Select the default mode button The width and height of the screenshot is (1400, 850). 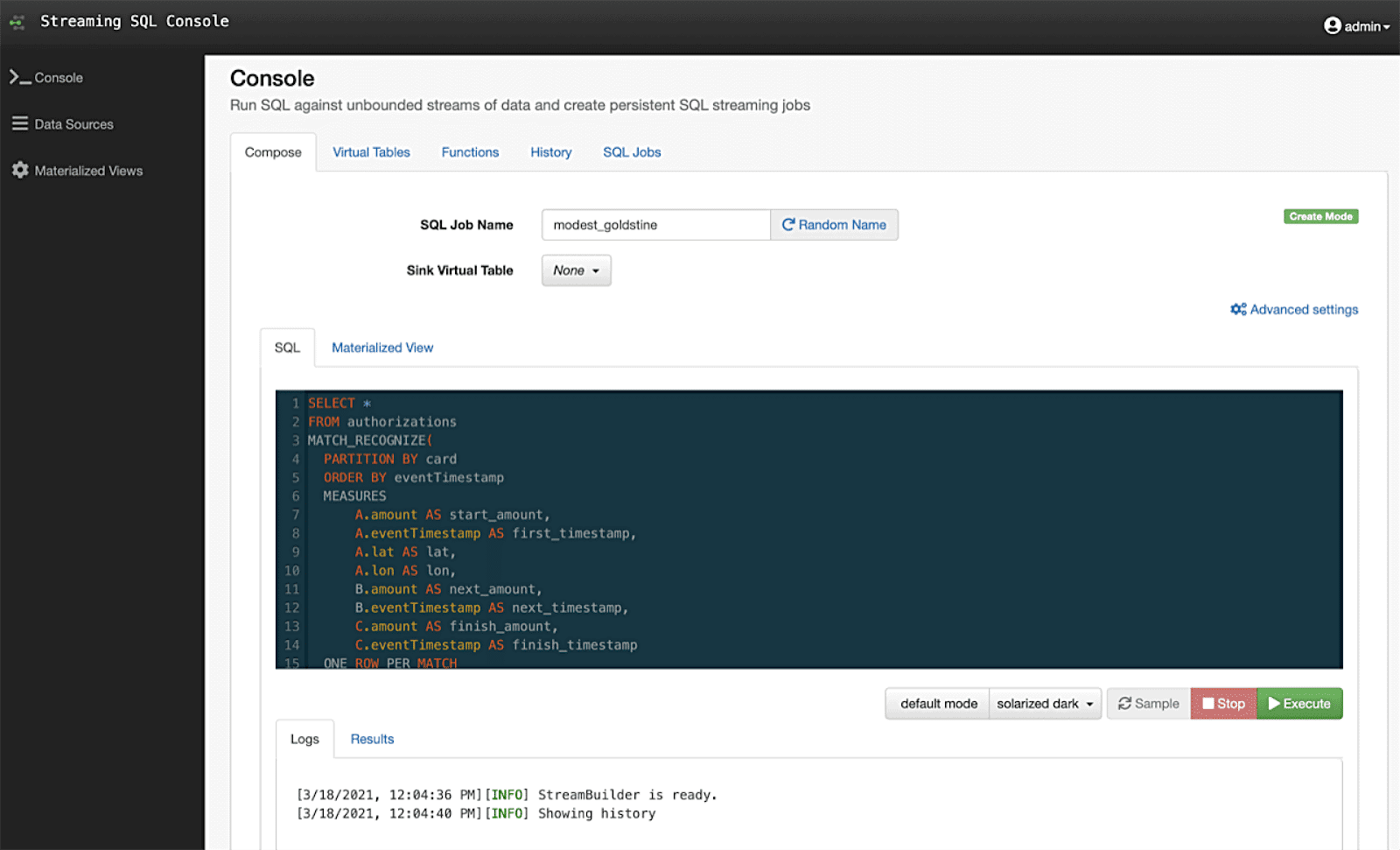click(938, 704)
